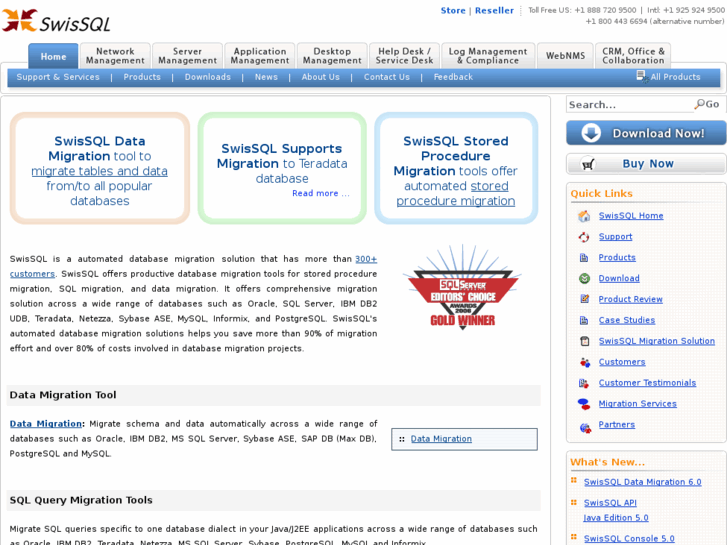Open SwisSQL Home quick link
The image size is (727, 545).
coord(631,216)
